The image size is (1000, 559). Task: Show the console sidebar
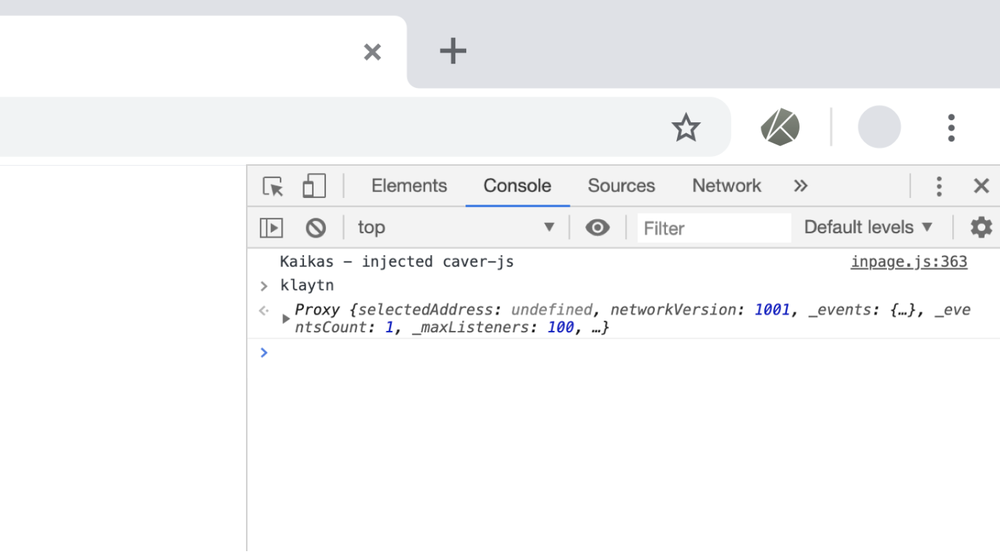(x=271, y=228)
